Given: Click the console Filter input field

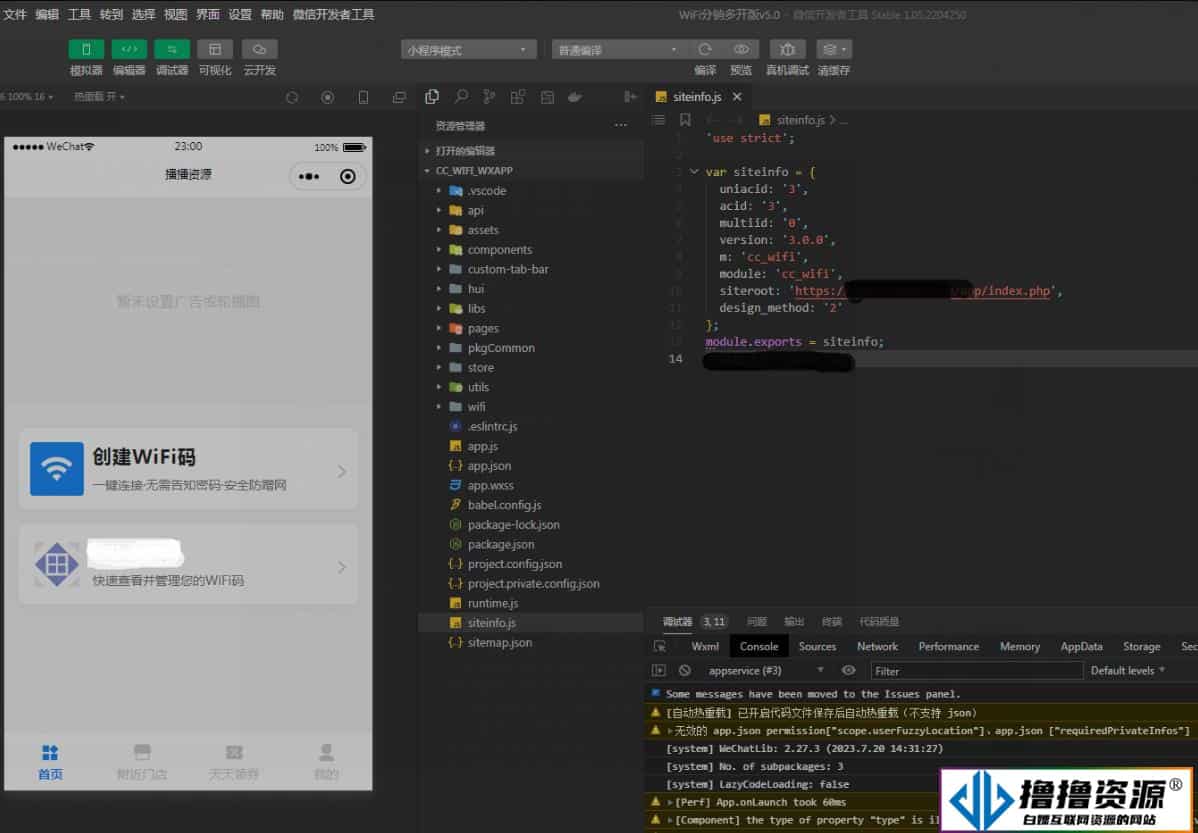Looking at the screenshot, I should pyautogui.click(x=976, y=671).
